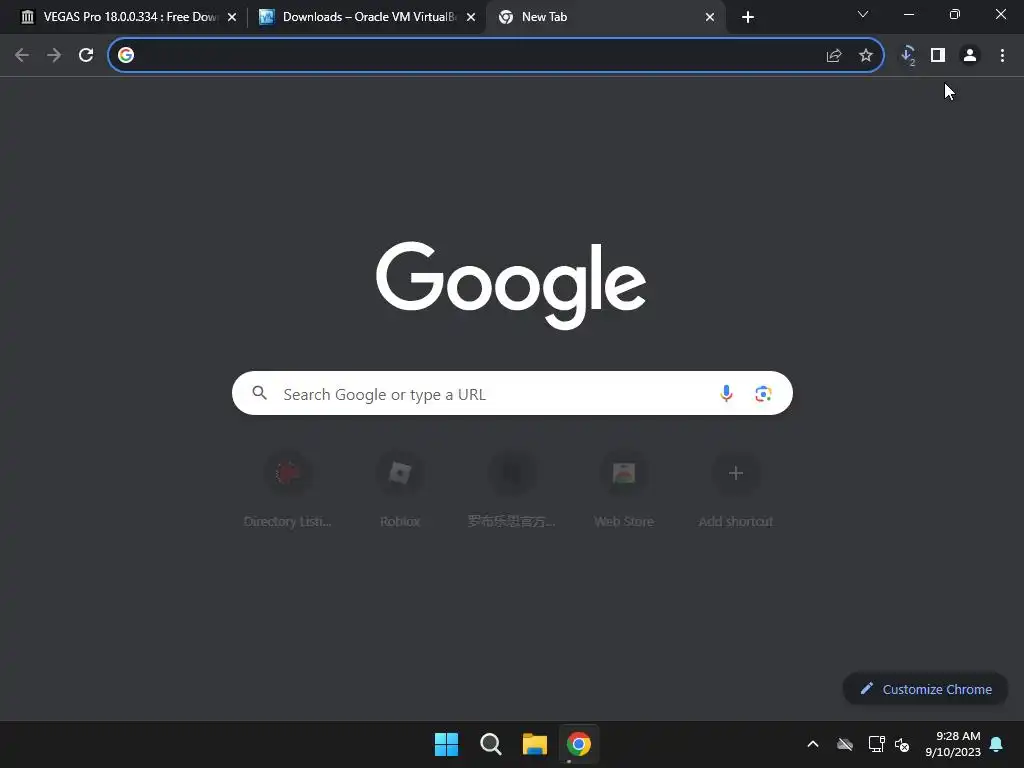The height and width of the screenshot is (768, 1024).
Task: Open the Roblox shortcut
Action: pos(400,490)
